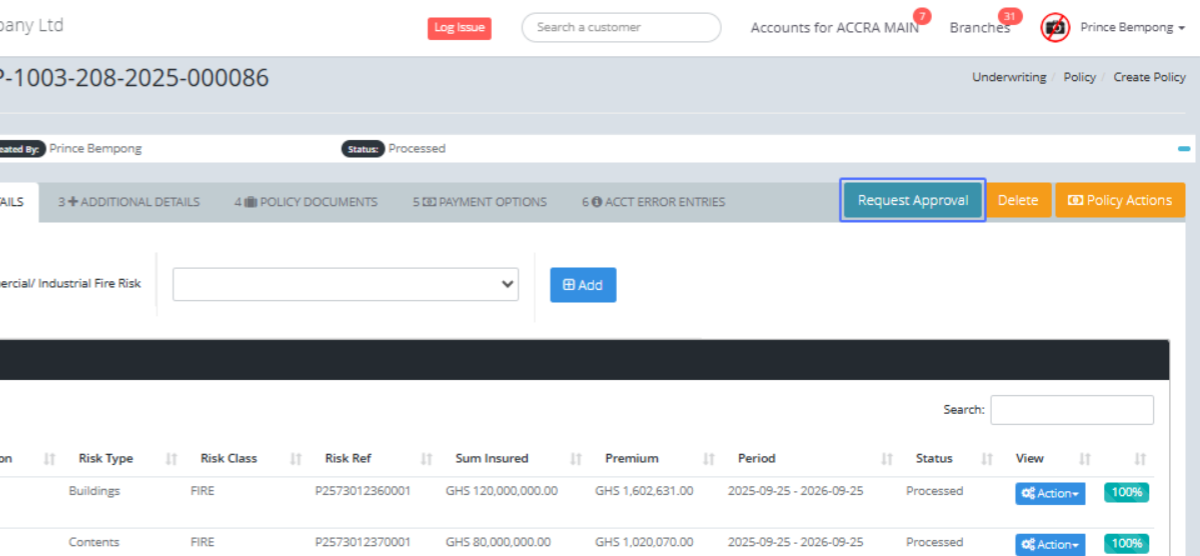1200x556 pixels.
Task: Go to Payment Options tab
Action: (x=480, y=202)
